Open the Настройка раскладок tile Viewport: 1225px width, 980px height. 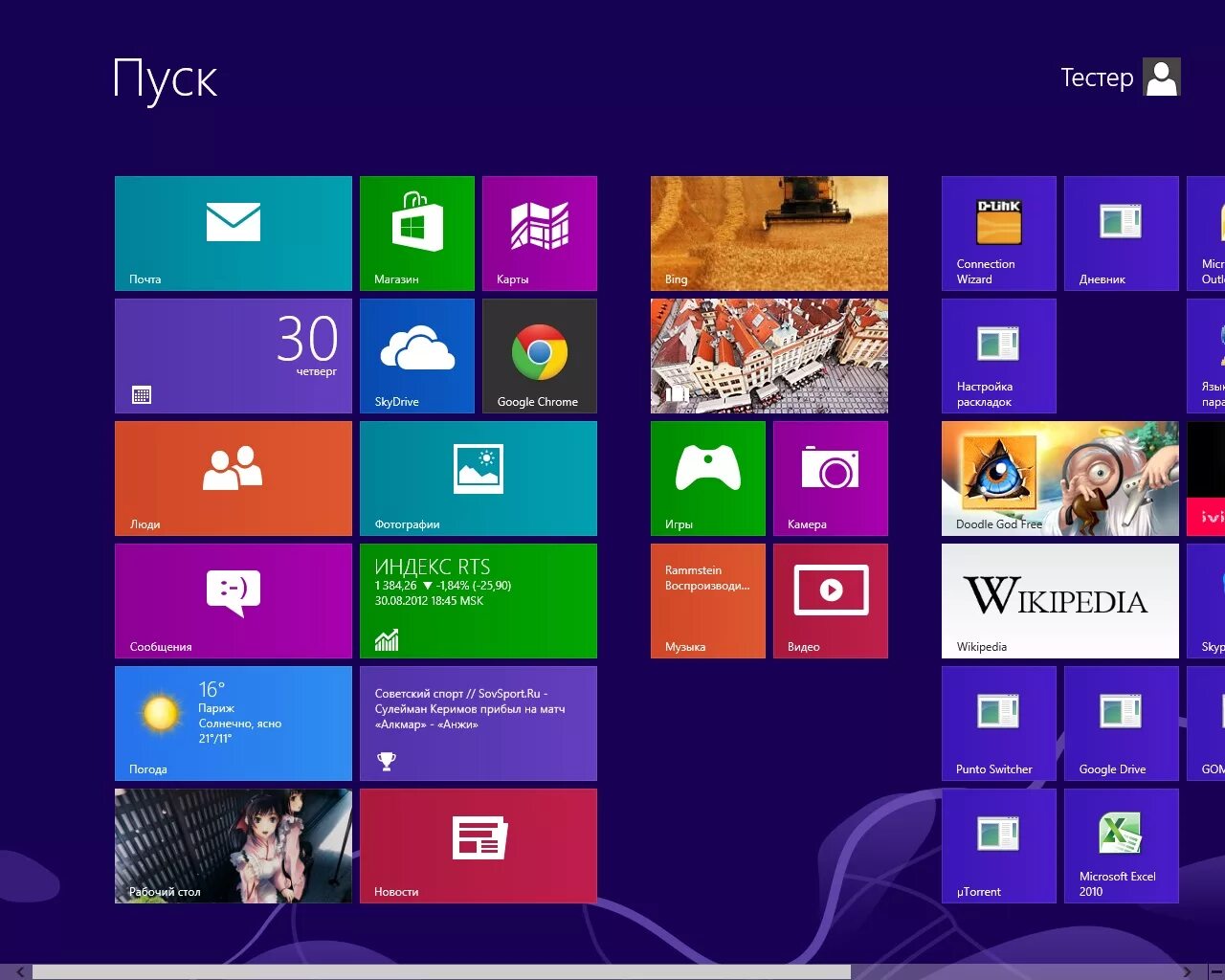[999, 356]
